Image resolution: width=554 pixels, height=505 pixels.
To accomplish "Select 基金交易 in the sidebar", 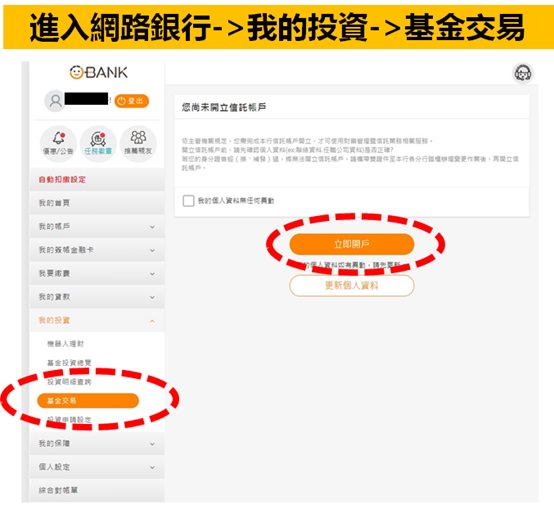I will (x=88, y=401).
